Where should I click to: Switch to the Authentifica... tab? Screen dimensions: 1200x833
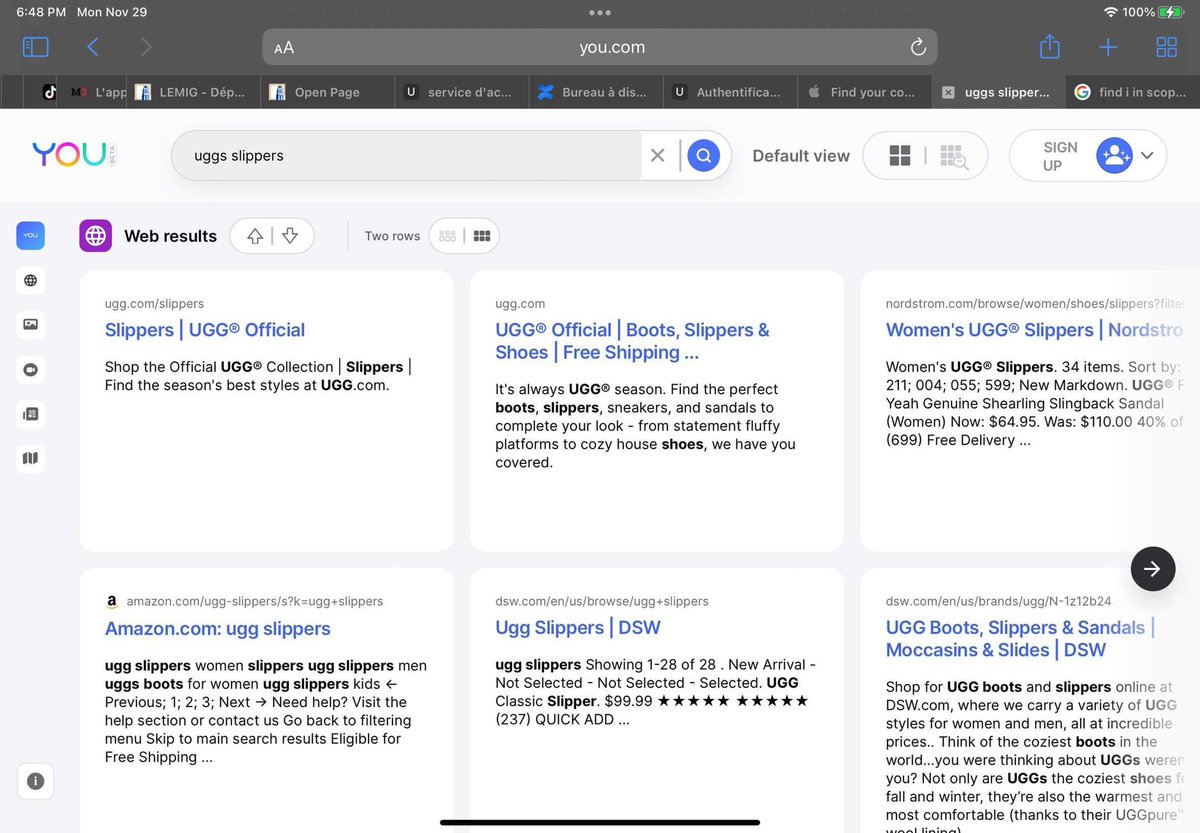[x=732, y=92]
